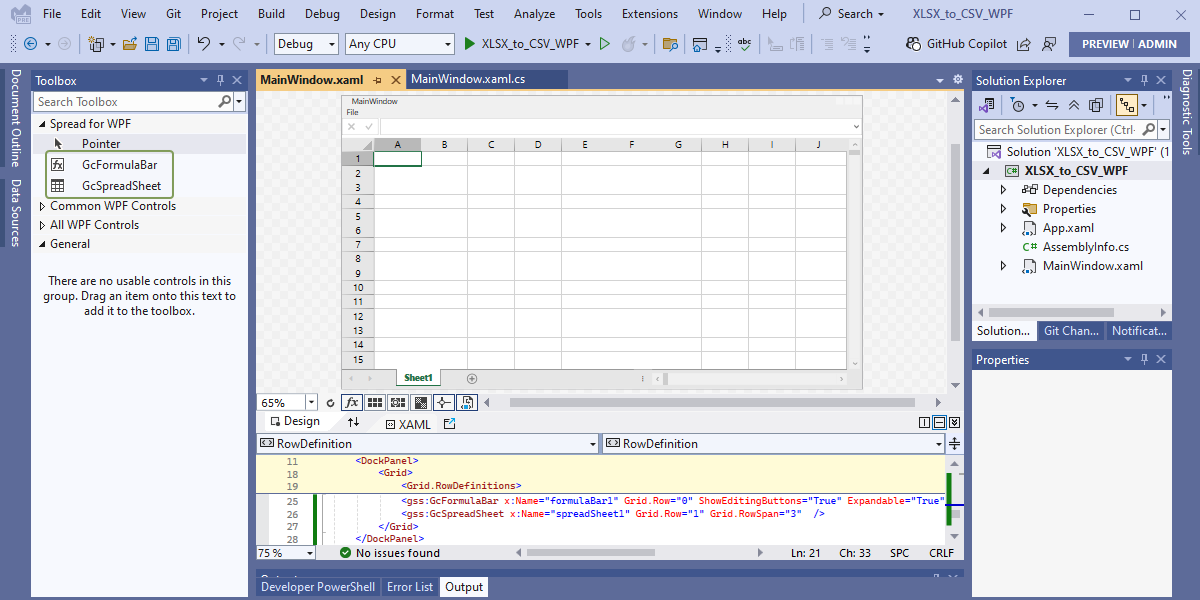Open GitHub Copilot from the toolbar
The width and height of the screenshot is (1200, 600).
(x=956, y=44)
